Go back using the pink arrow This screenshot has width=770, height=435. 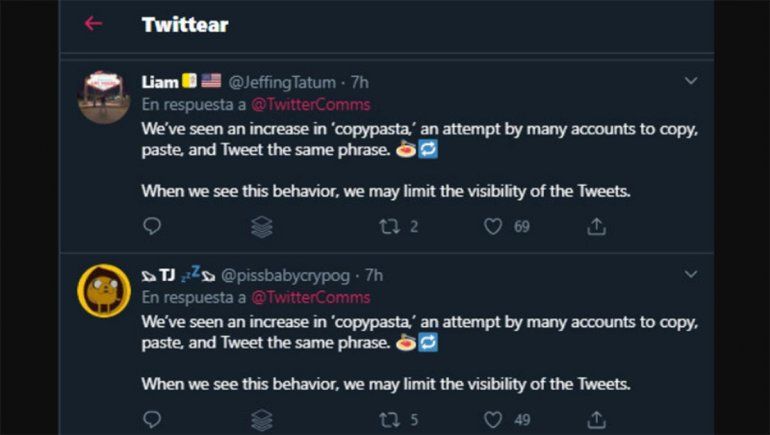(x=93, y=24)
